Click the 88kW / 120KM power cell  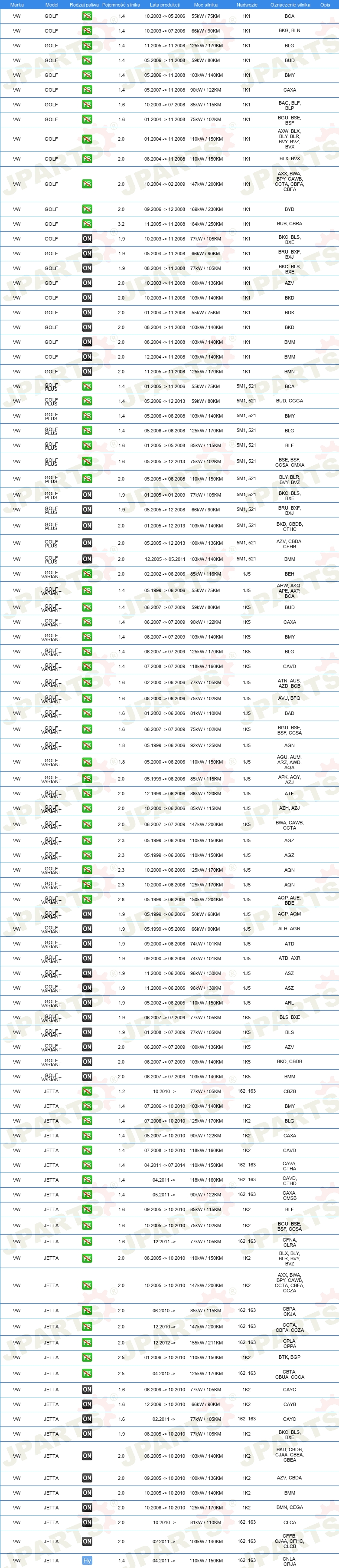206,794
